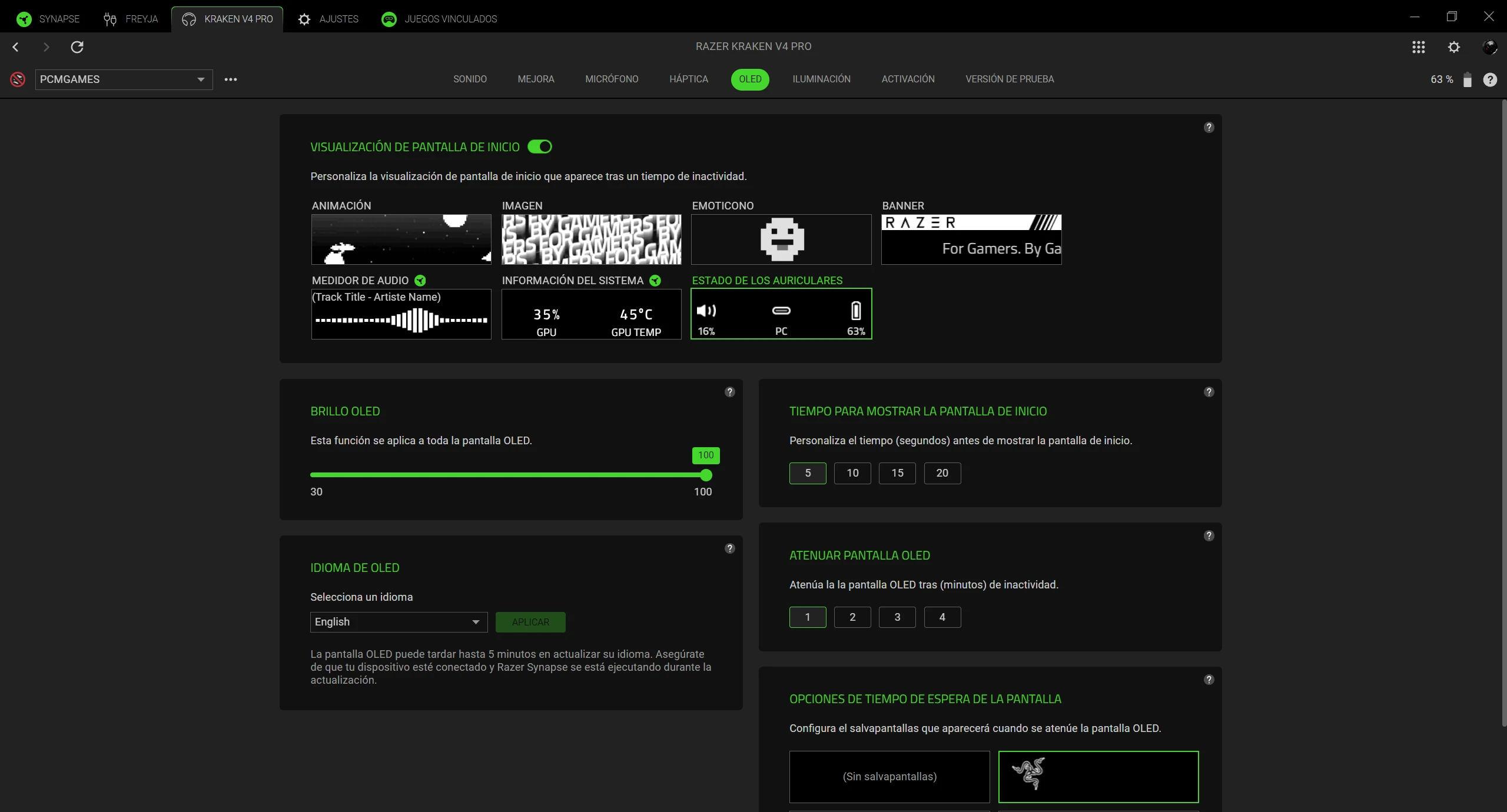This screenshot has height=812, width=1507.
Task: Select the Imagen screen thumbnail
Action: (592, 239)
